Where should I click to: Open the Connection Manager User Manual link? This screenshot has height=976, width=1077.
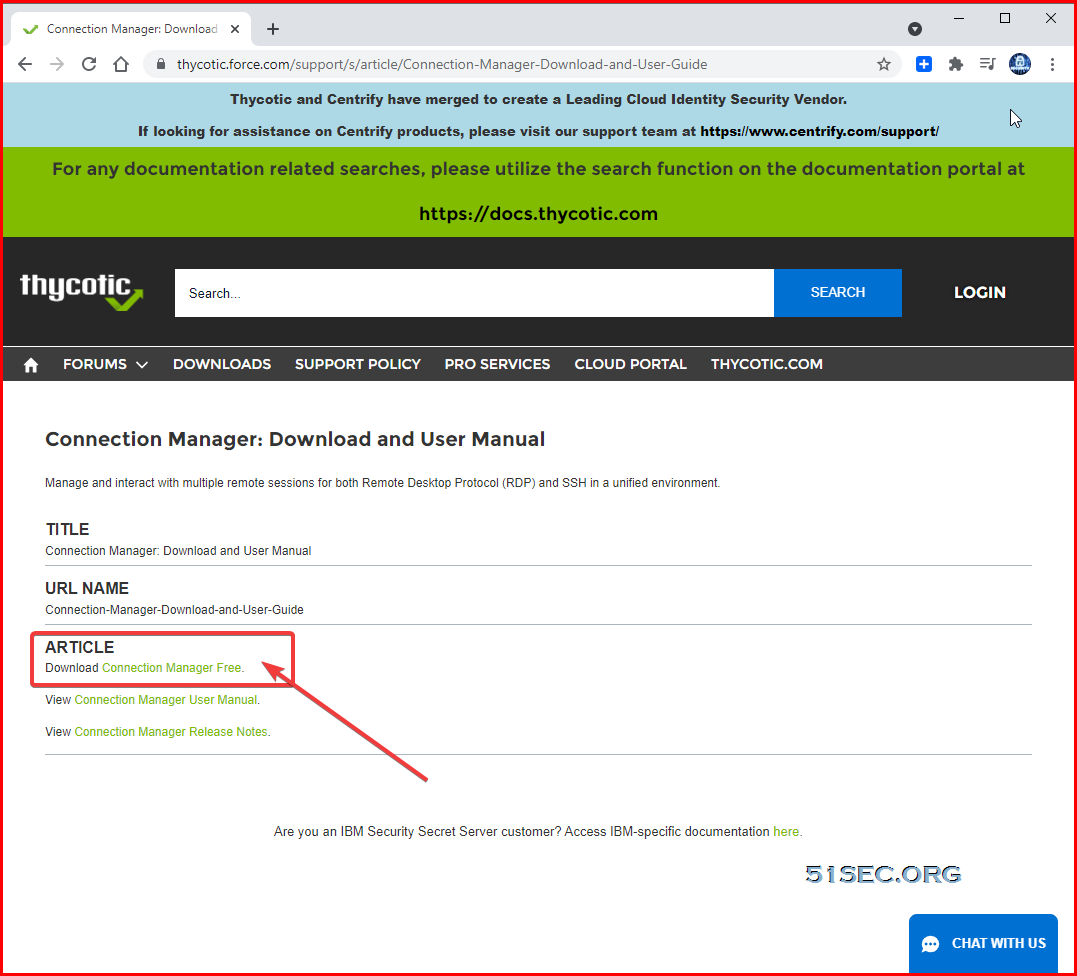(166, 700)
